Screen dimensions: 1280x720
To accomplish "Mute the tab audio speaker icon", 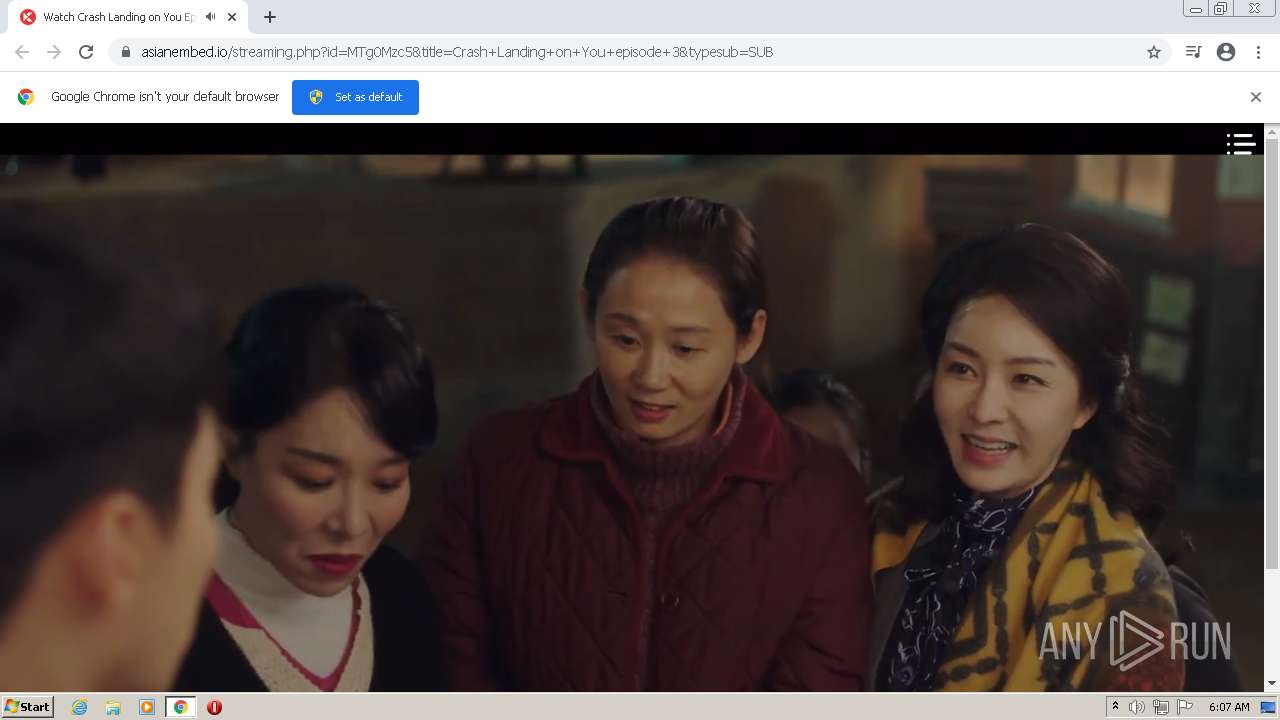I will [210, 17].
